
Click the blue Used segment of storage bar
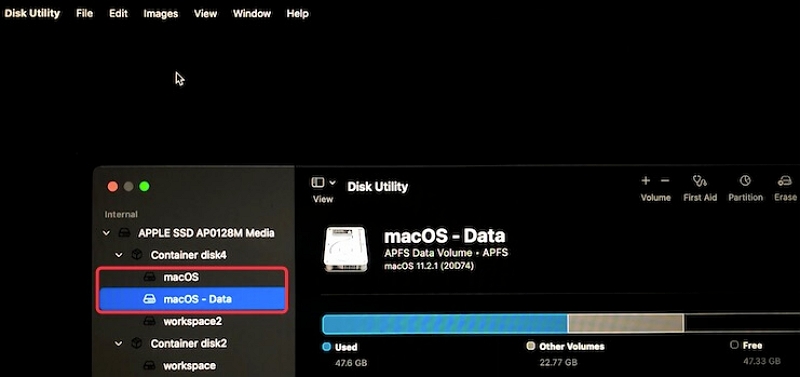[445, 324]
